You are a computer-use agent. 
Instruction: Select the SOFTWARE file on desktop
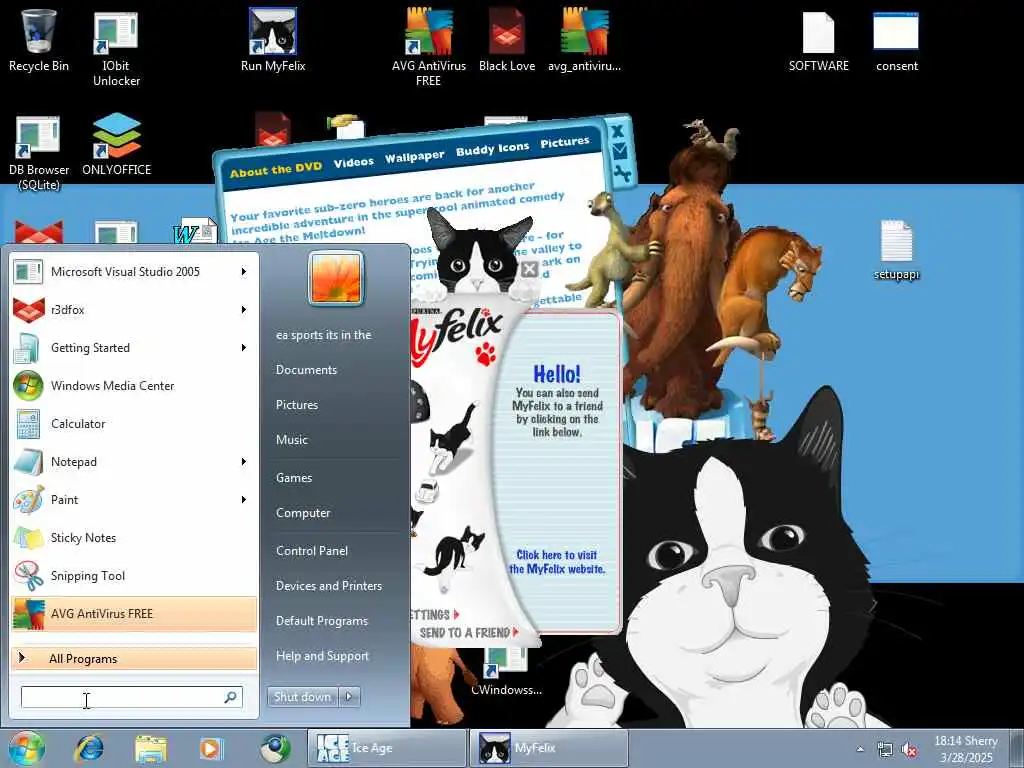tap(818, 42)
